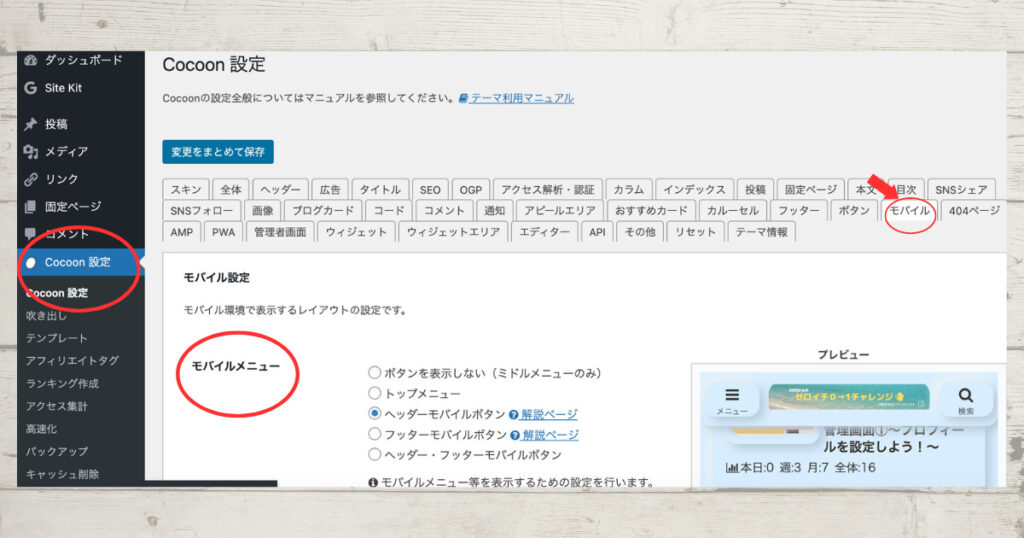The width and height of the screenshot is (1024, 538).
Task: Open the アクセス解析・認証 tab
Action: point(547,189)
